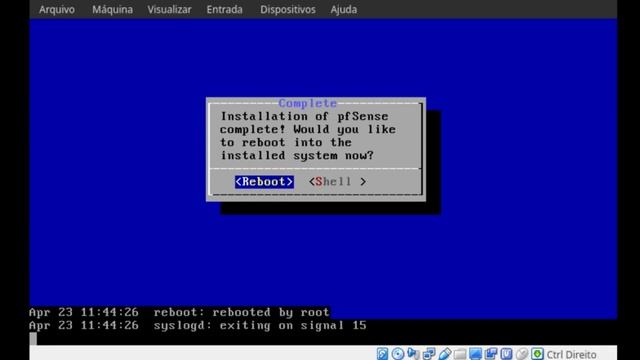Click the 'reboot: rebooted by root' log line
This screenshot has height=360, width=640.
(x=241, y=312)
